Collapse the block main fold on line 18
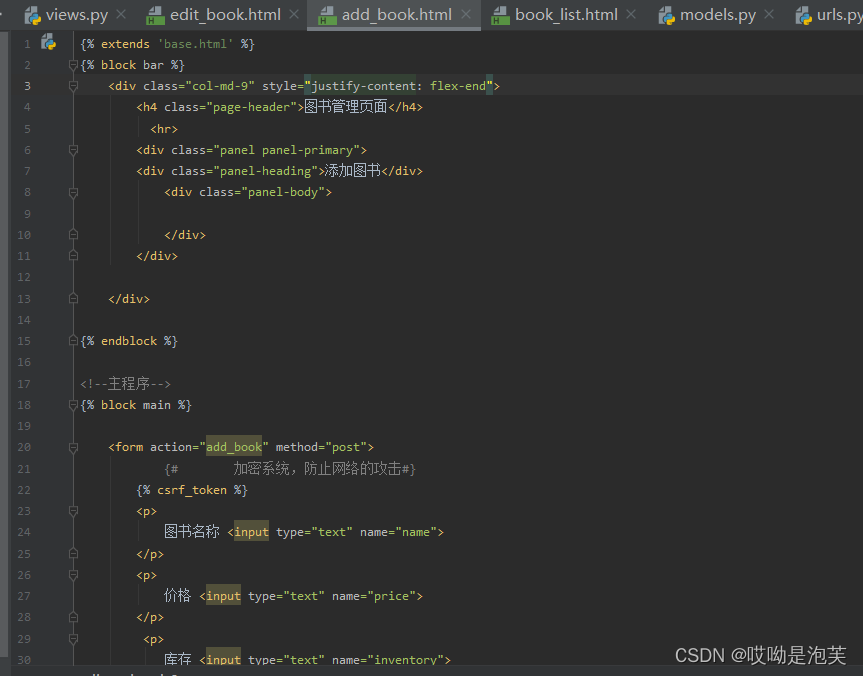The image size is (863, 676). 73,405
